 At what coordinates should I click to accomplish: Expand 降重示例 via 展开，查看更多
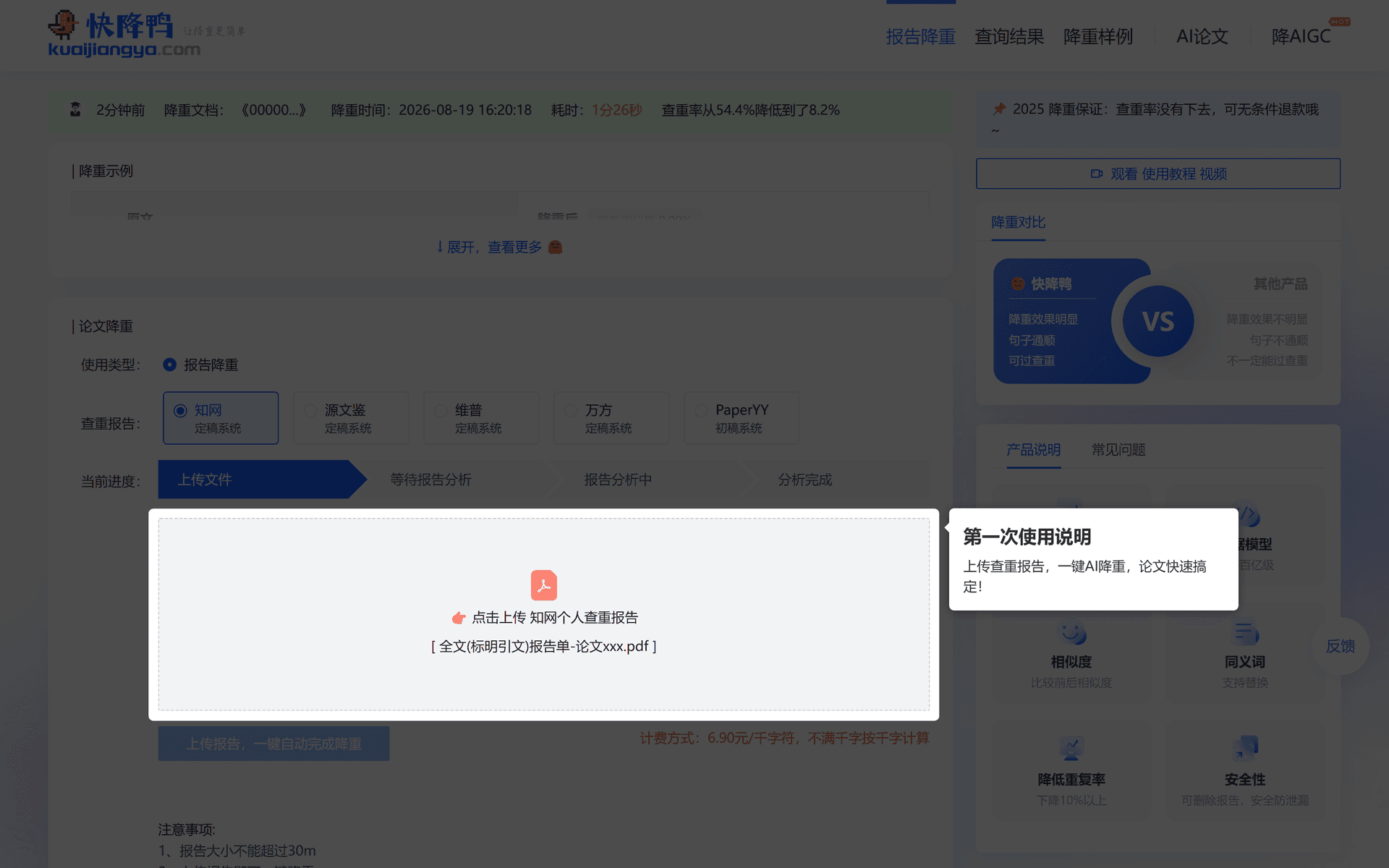pos(499,247)
